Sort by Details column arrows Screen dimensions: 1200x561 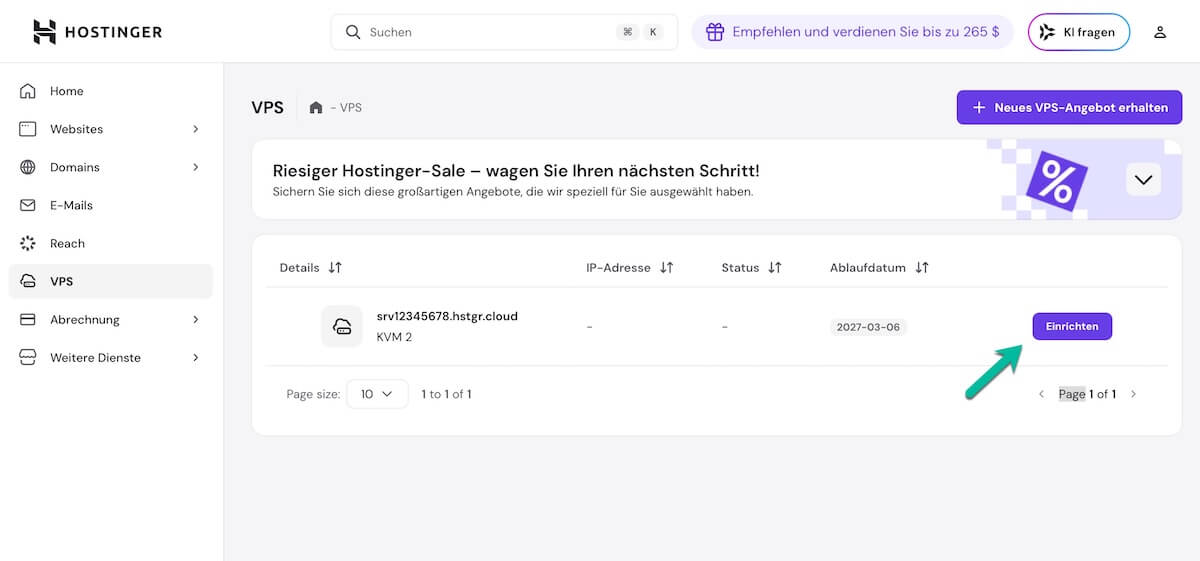pyautogui.click(x=335, y=268)
